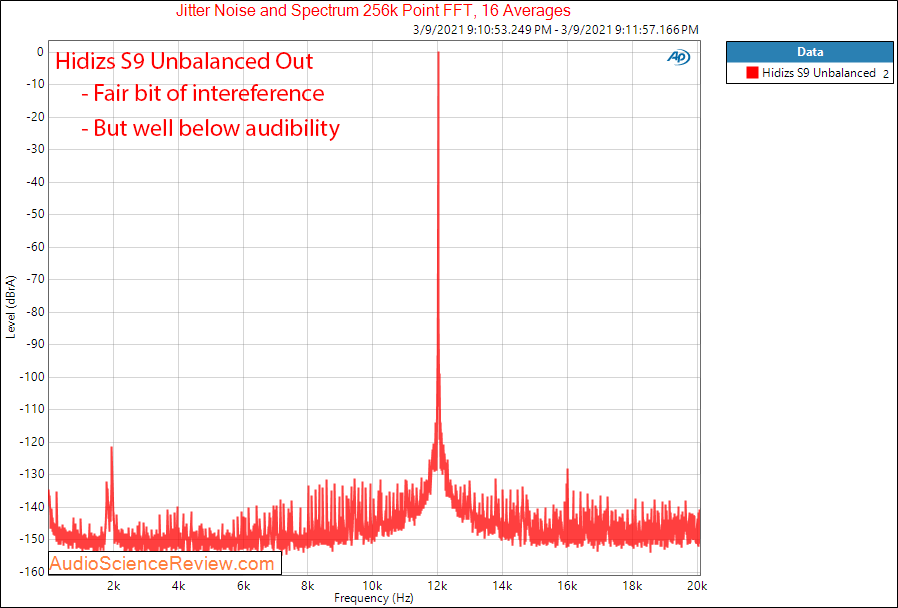Click the Hidizs S9 Unbalanced Out annotation
898x608 pixels.
pos(184,61)
